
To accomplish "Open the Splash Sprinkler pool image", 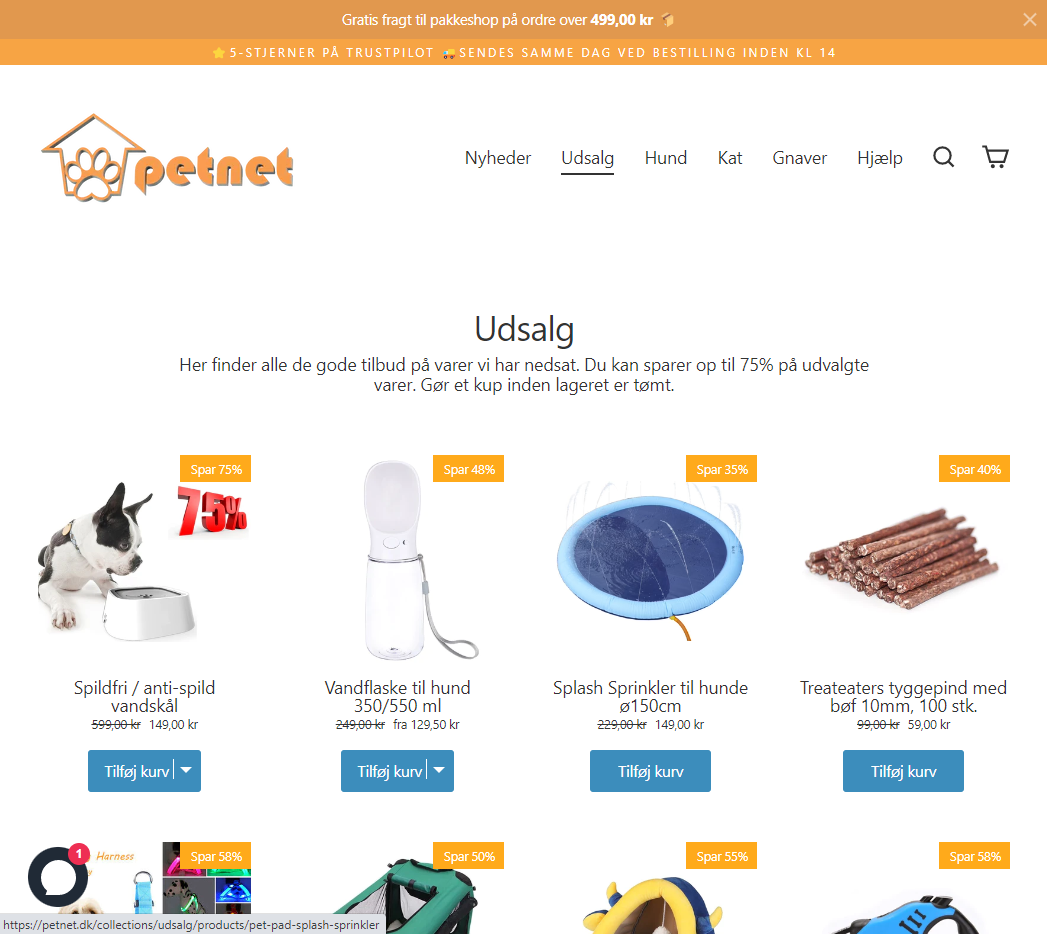I will pos(650,559).
